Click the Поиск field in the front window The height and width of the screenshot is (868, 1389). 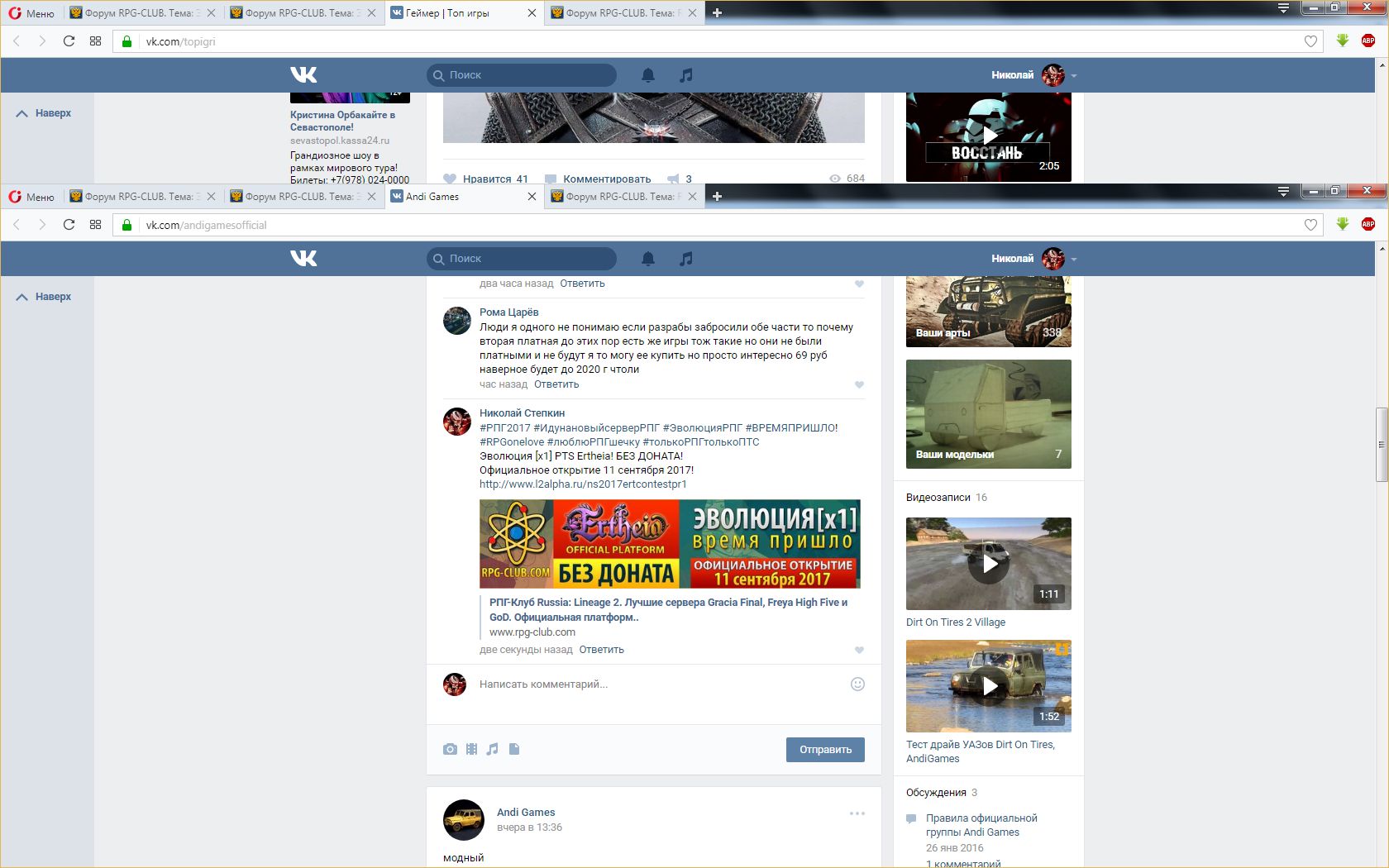coord(522,259)
